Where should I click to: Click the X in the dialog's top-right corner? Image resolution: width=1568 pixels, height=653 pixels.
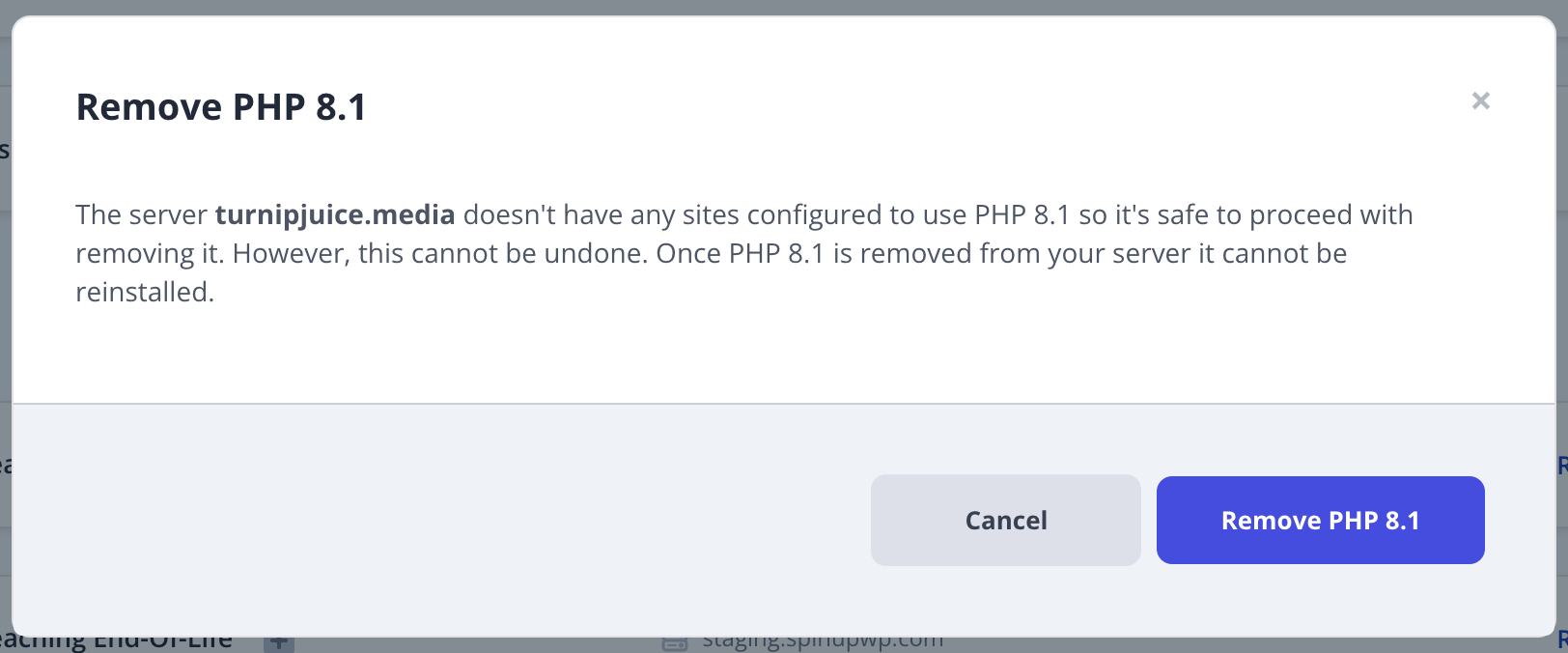click(1480, 100)
